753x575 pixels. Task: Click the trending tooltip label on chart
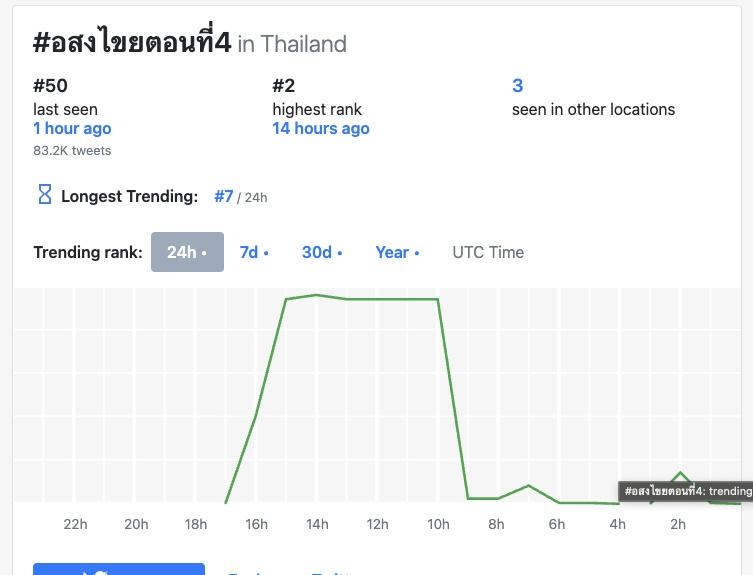[x=687, y=491]
